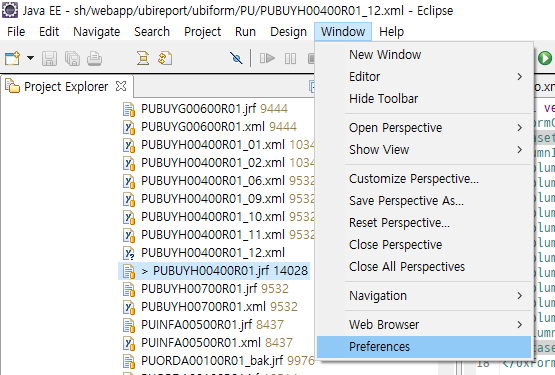This screenshot has height=375, width=555.
Task: Open the Design menu
Action: pyautogui.click(x=288, y=32)
